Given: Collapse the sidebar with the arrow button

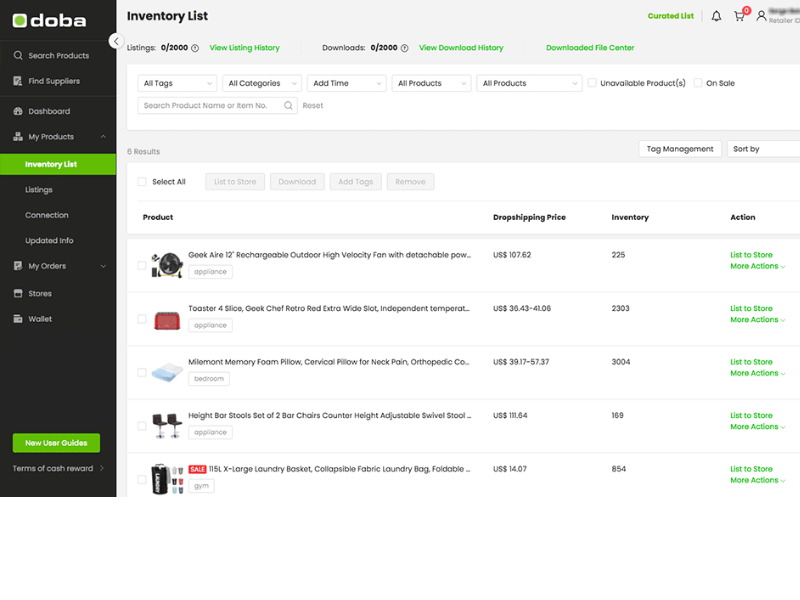Looking at the screenshot, I should pos(116,41).
